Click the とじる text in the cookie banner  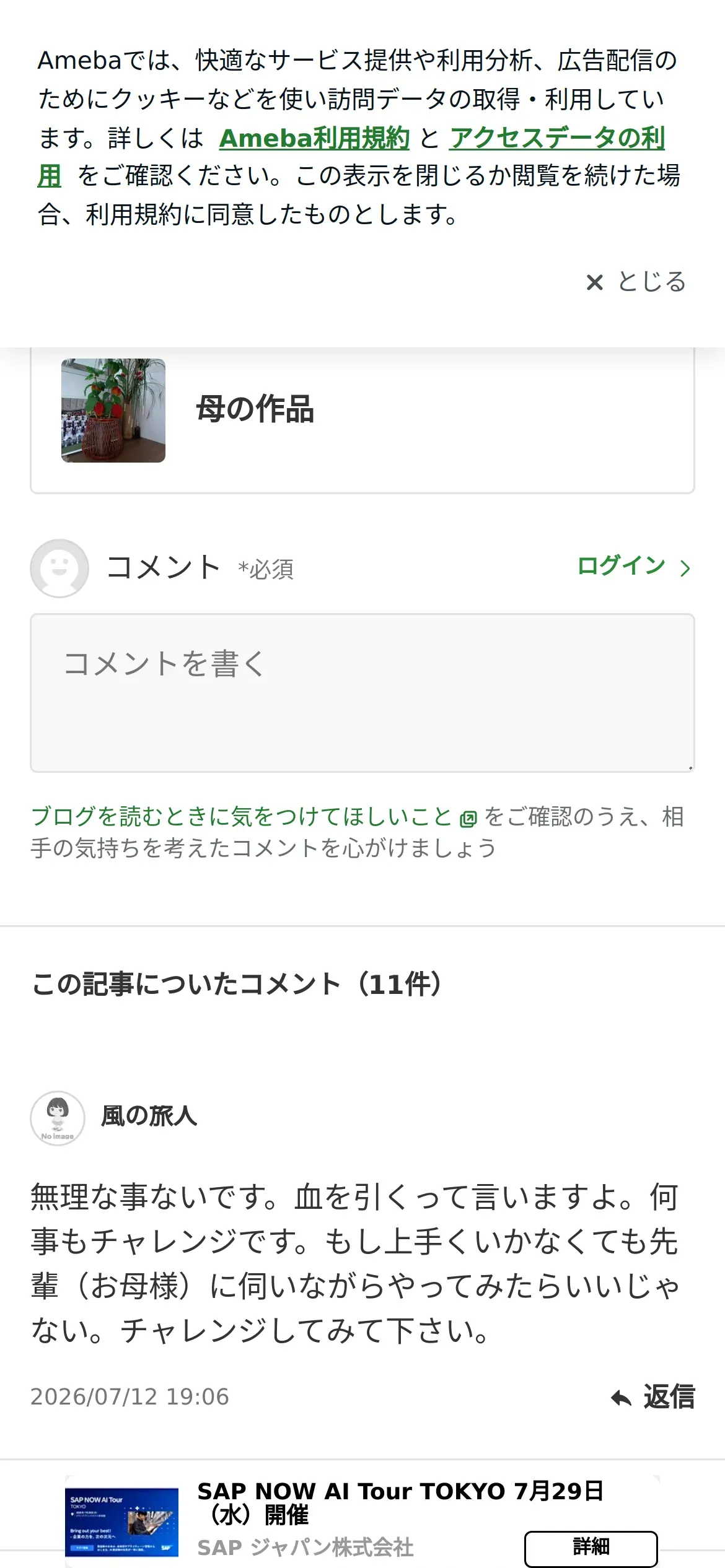pyautogui.click(x=652, y=282)
